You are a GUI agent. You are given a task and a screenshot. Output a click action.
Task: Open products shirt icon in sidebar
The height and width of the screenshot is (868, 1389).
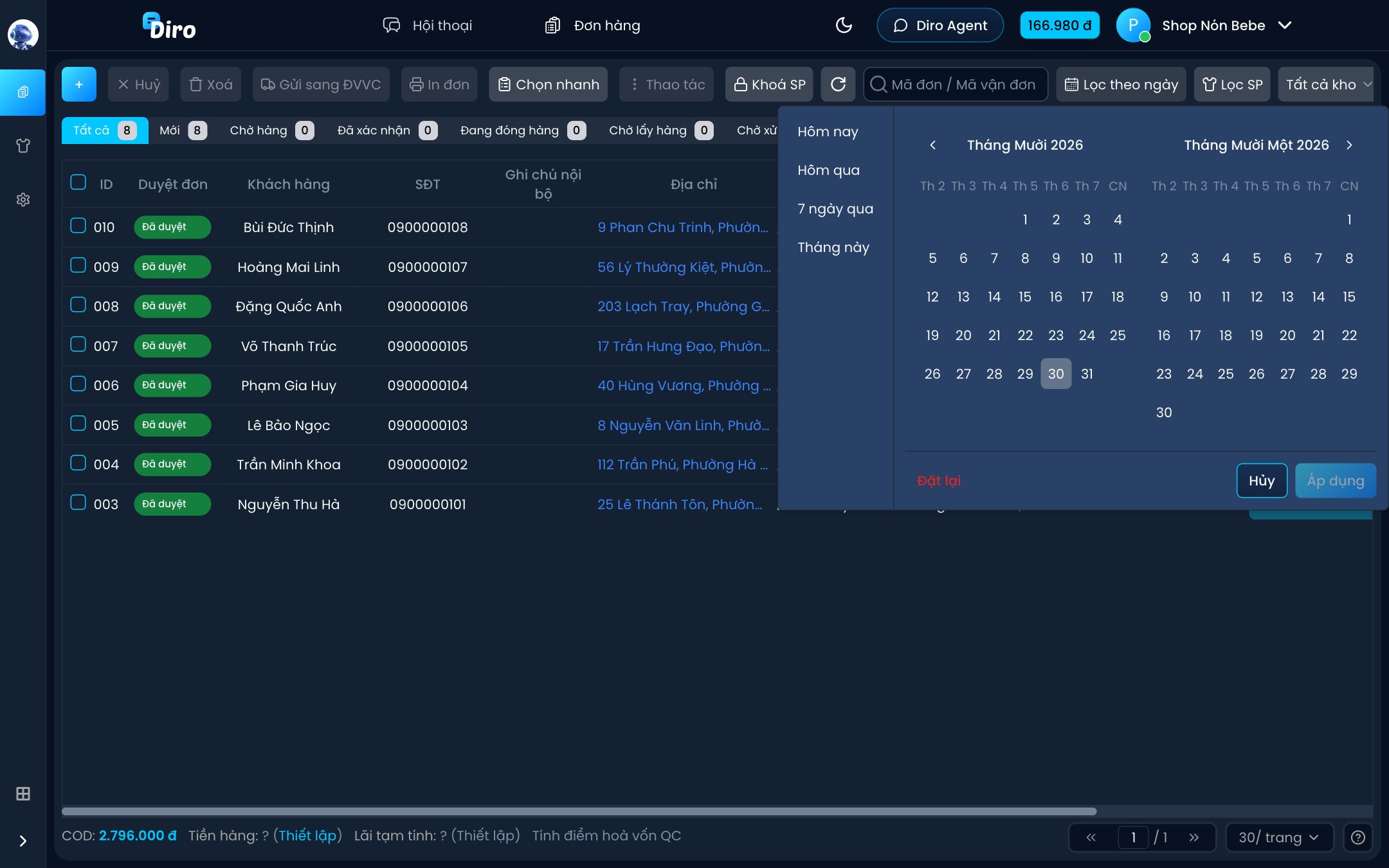coord(23,145)
